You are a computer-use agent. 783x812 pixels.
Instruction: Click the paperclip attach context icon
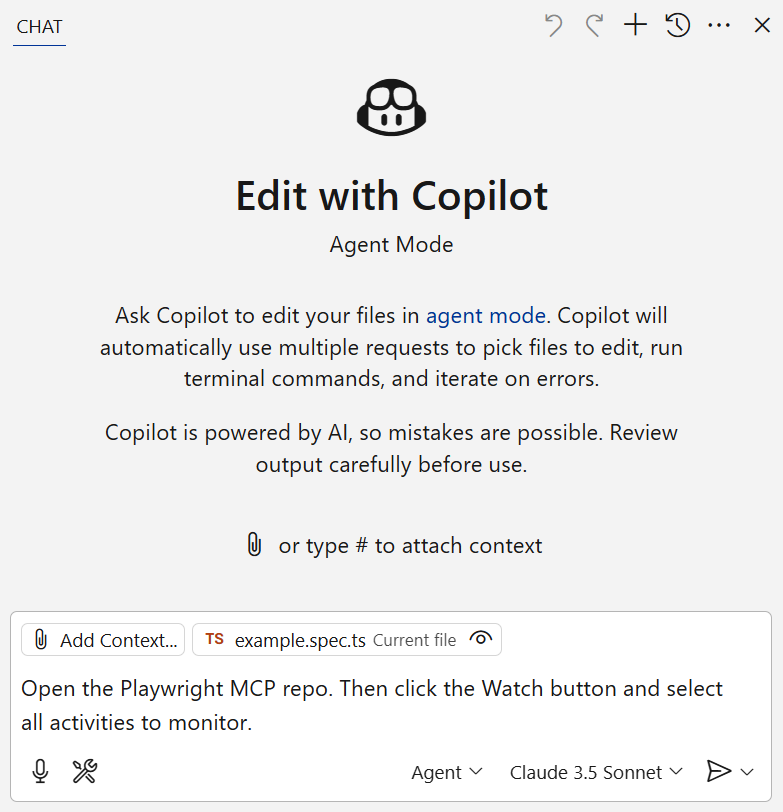pyautogui.click(x=254, y=545)
